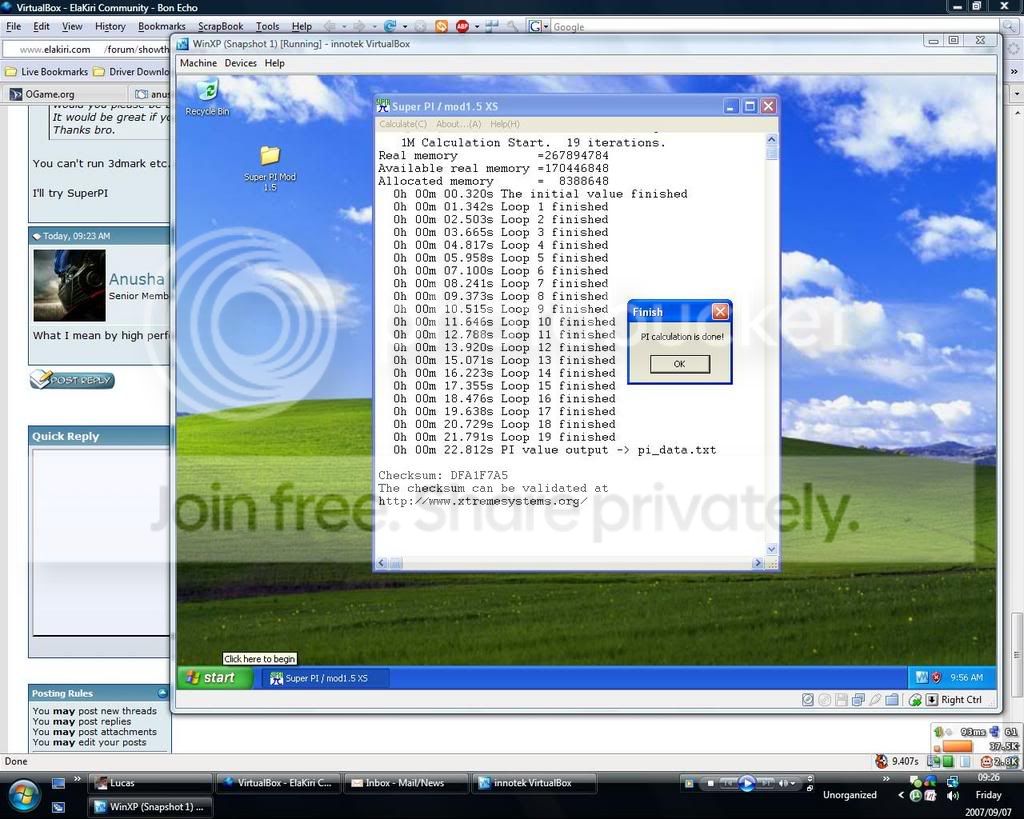Open the Calculate(C) menu in Super PI
This screenshot has width=1024, height=819.
402,124
